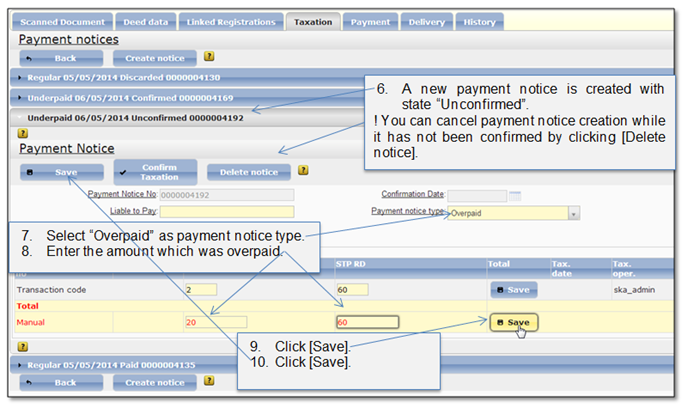Click help icon below Manual row

click(23, 347)
